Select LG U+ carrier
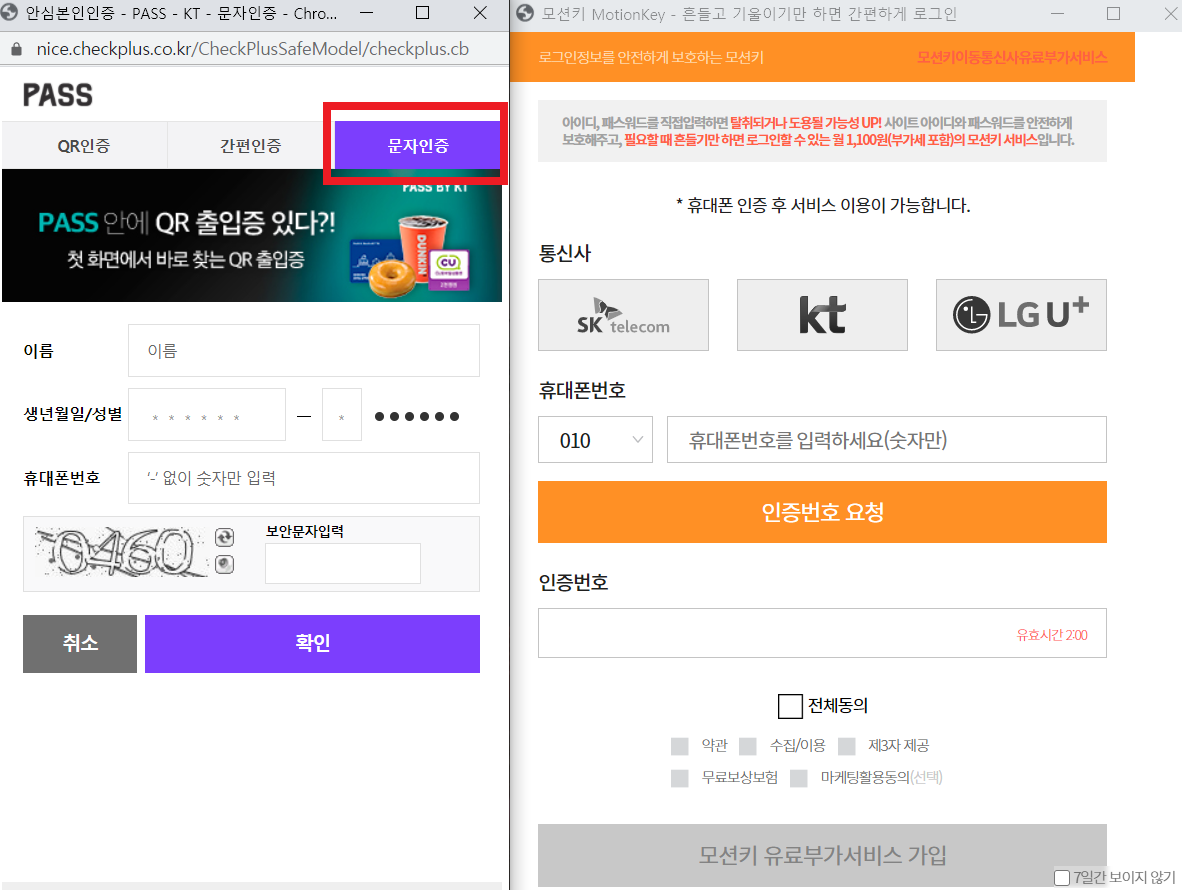Viewport: 1182px width, 890px height. [x=1021, y=315]
